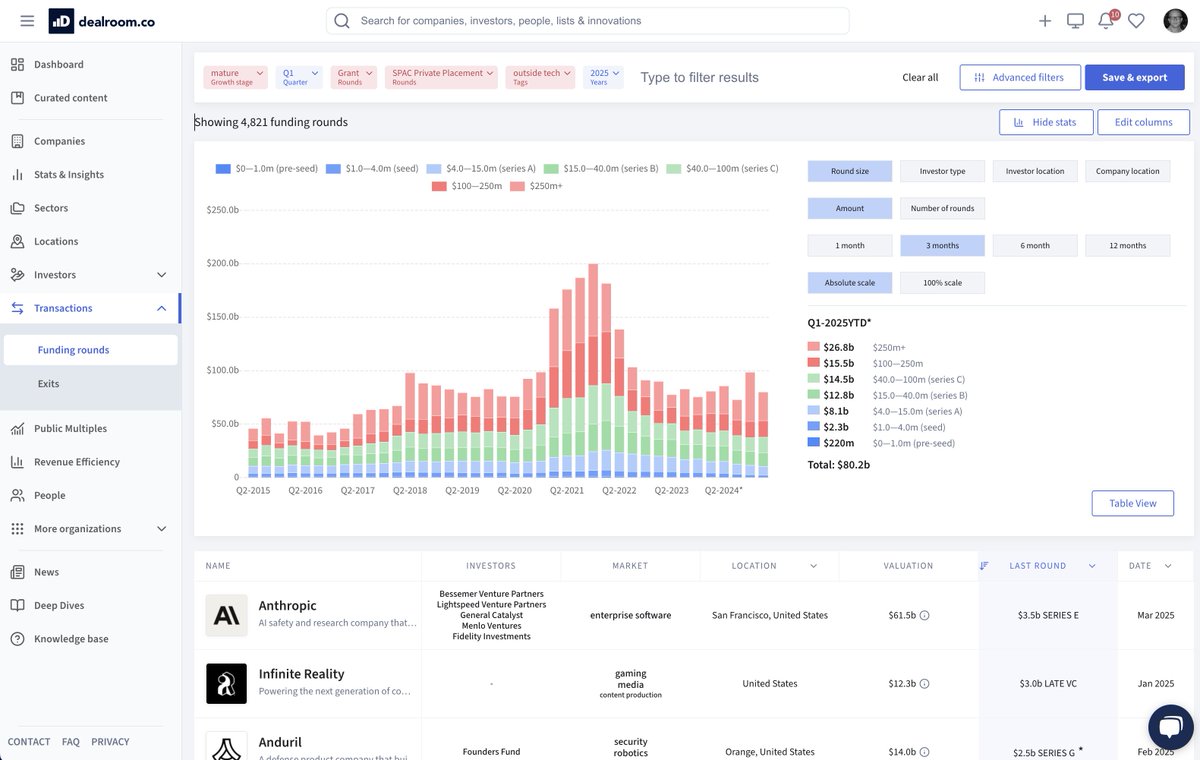
Task: Open the Locations page
Action: (x=56, y=241)
